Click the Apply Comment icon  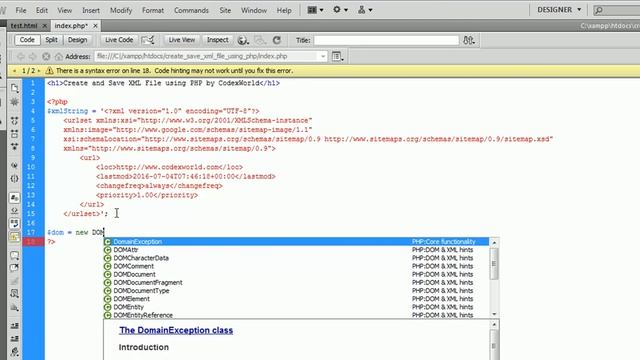(15, 256)
